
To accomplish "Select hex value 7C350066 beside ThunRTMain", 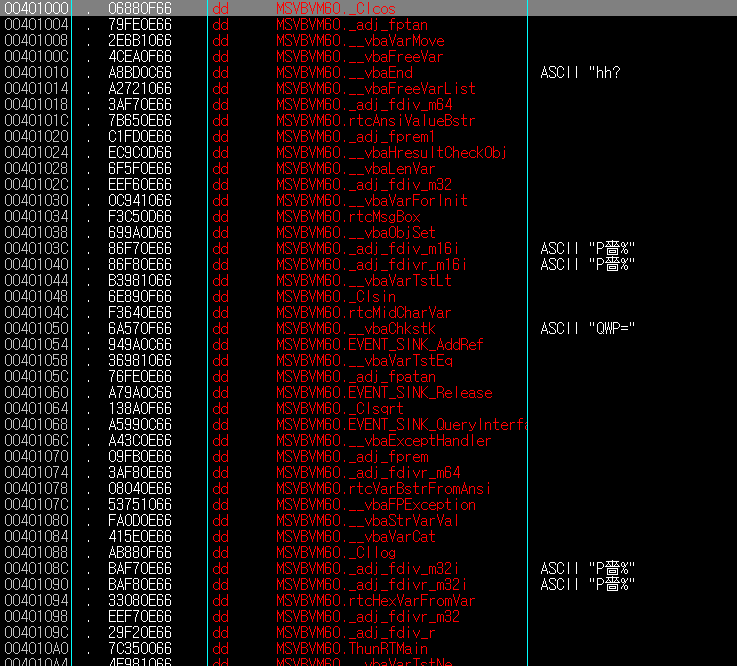I will [140, 648].
